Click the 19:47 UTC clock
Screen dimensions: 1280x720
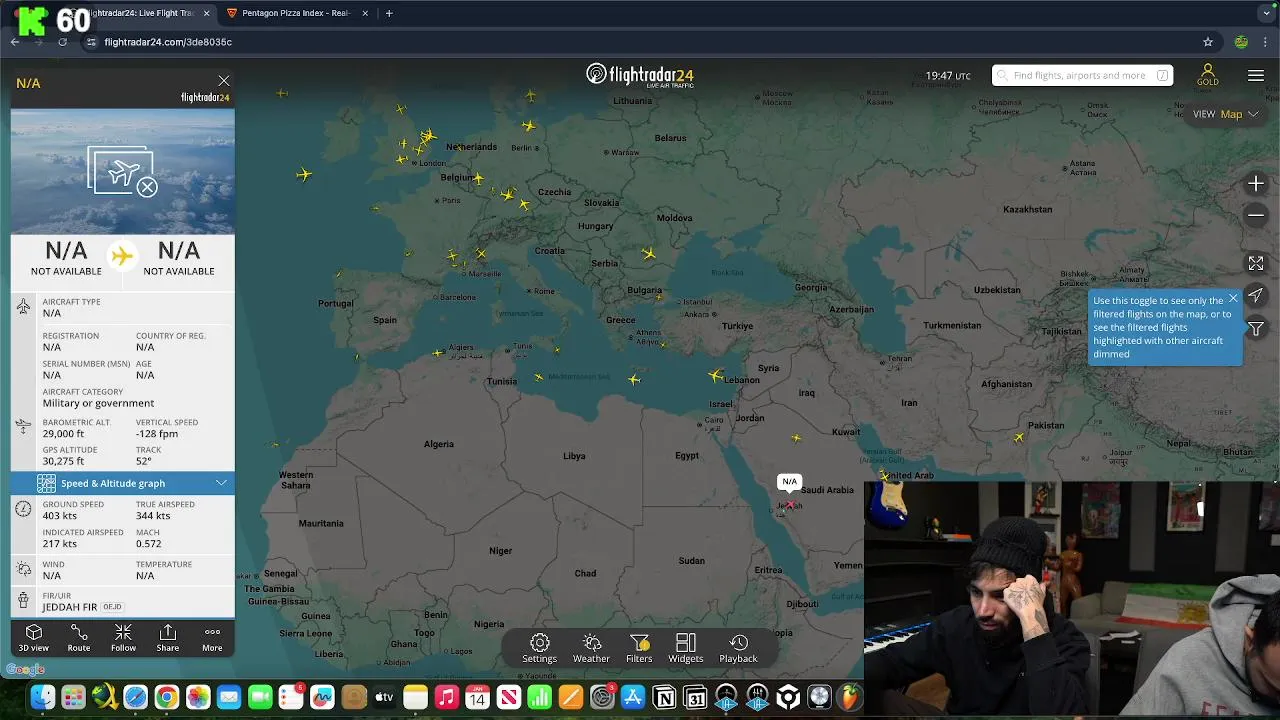[x=948, y=76]
